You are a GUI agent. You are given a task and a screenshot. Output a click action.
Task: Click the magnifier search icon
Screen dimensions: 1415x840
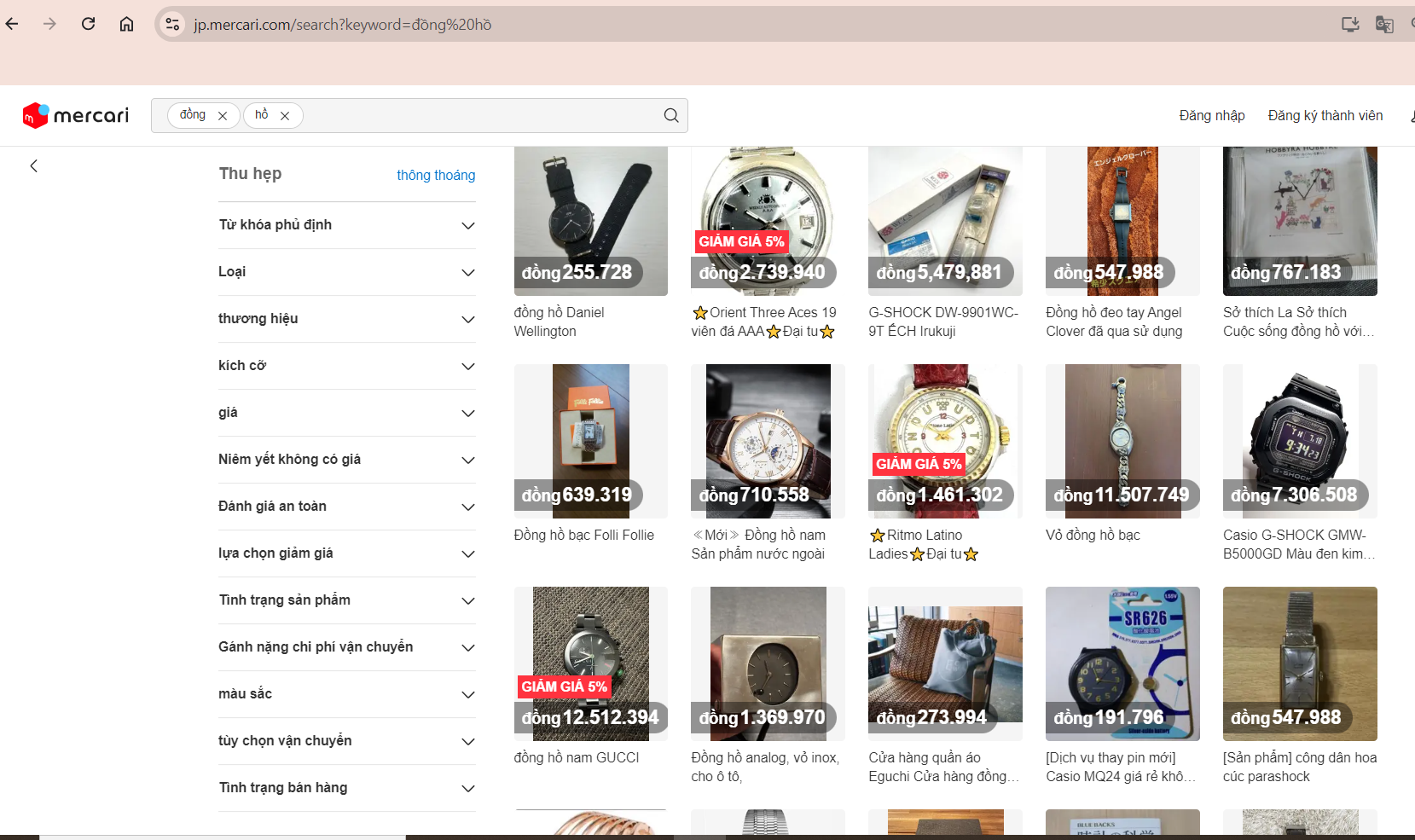click(671, 115)
